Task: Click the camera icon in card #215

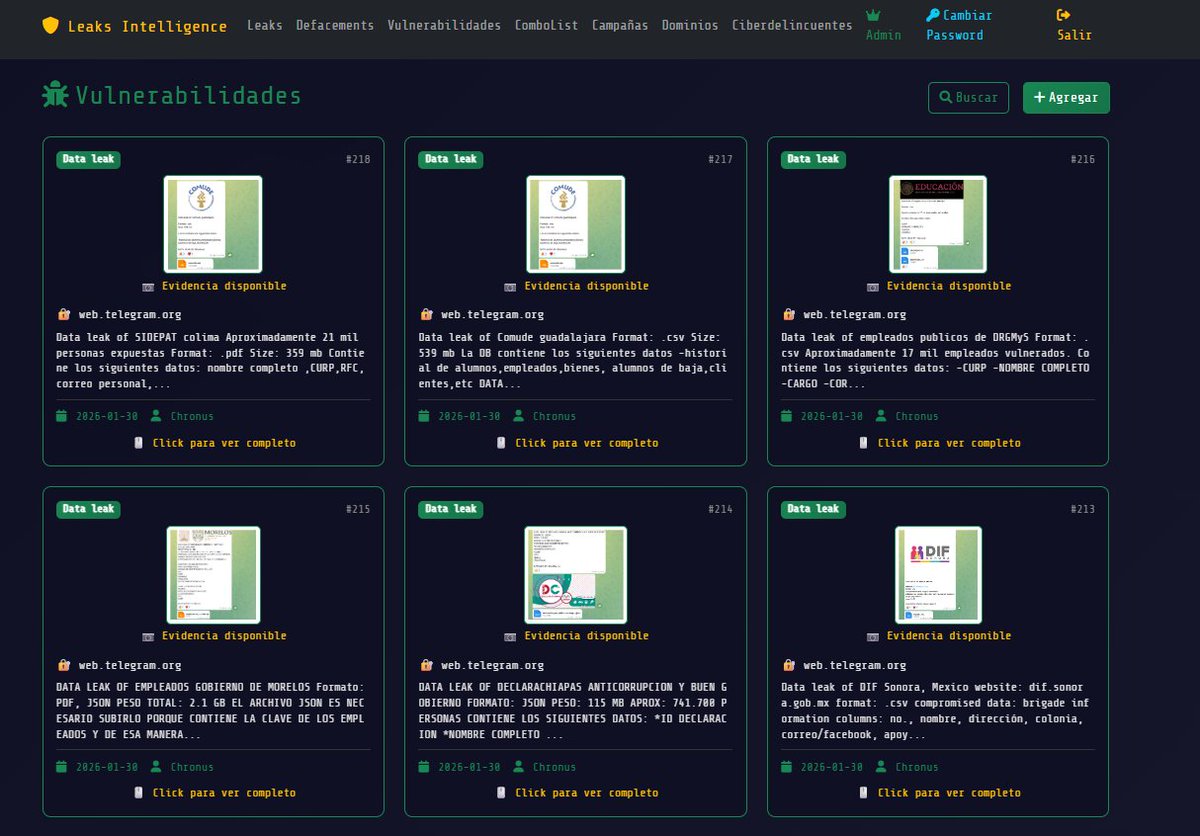Action: (148, 636)
